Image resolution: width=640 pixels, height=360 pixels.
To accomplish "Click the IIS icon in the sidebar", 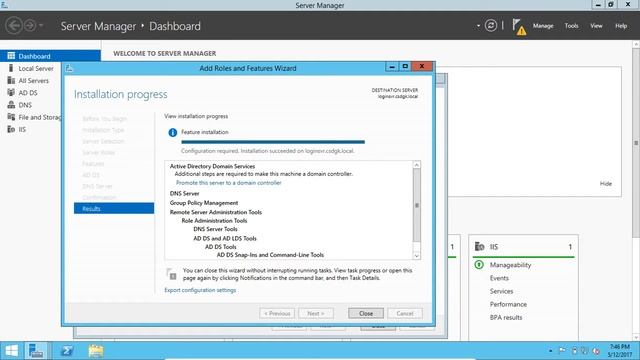I will click(x=11, y=129).
